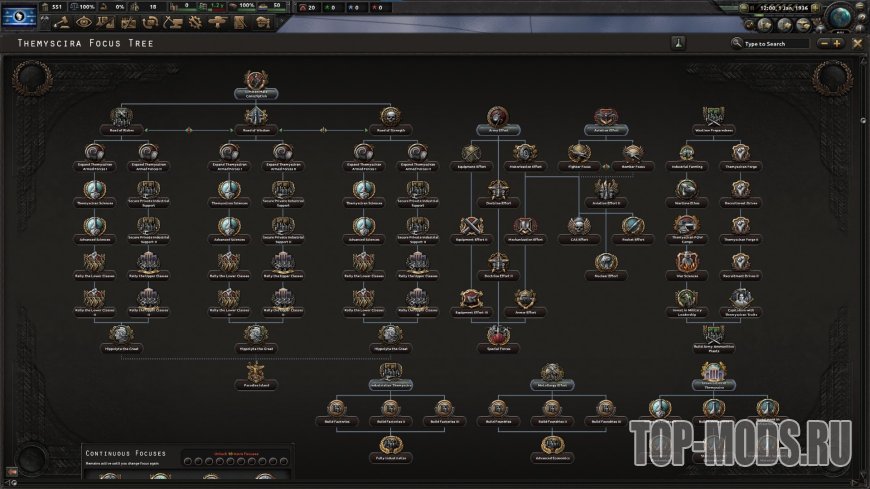The image size is (870, 489).
Task: Close the Themyscira Focus Tree window
Action: (x=856, y=44)
